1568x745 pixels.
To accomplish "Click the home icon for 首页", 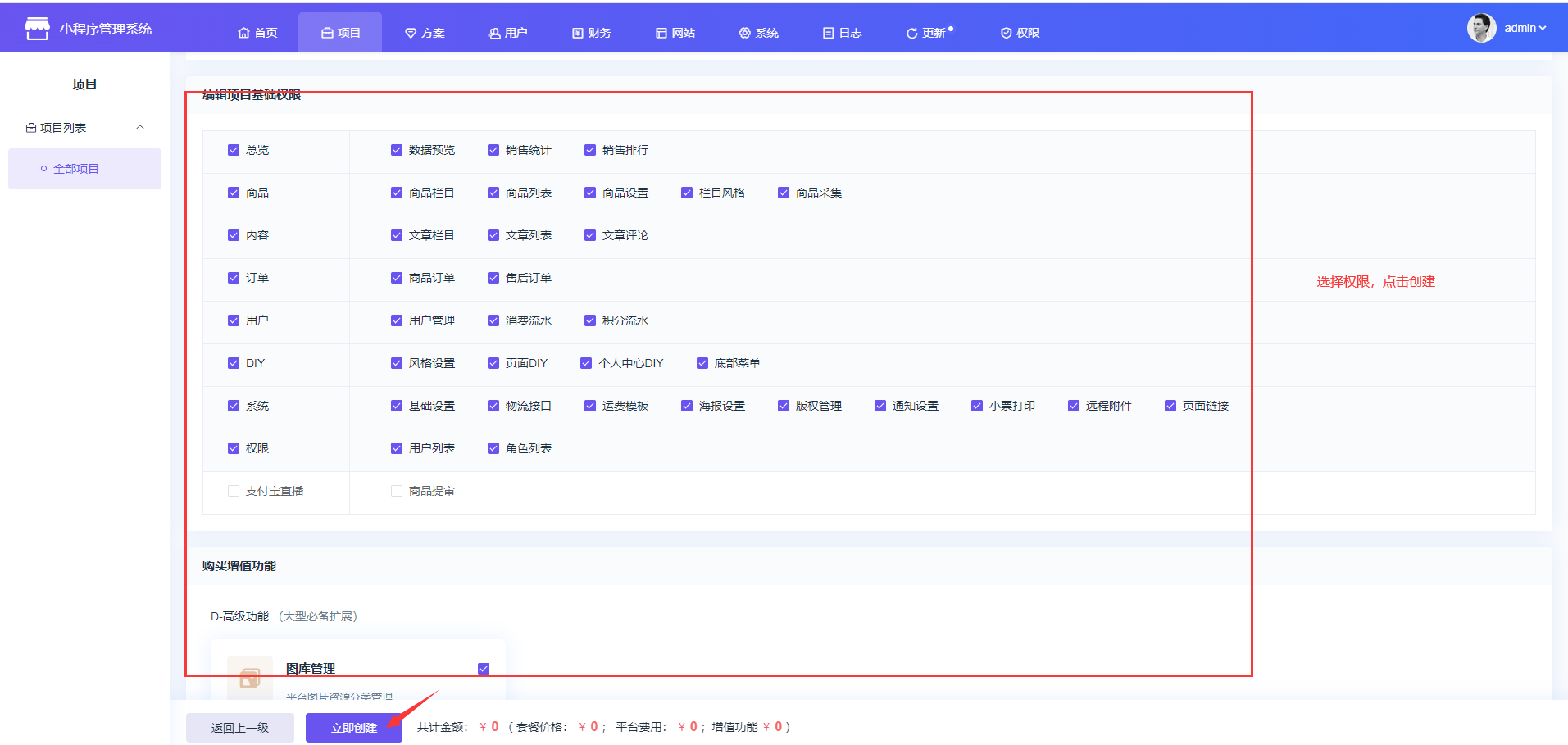I will pos(243,33).
